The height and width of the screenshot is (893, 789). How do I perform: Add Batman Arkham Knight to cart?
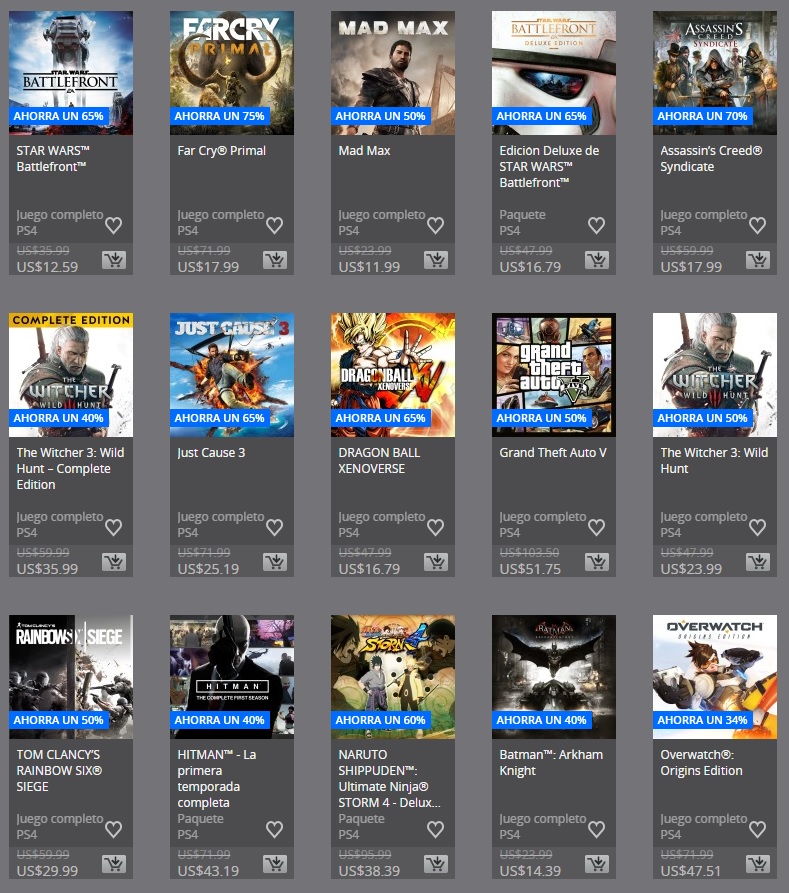(x=596, y=865)
